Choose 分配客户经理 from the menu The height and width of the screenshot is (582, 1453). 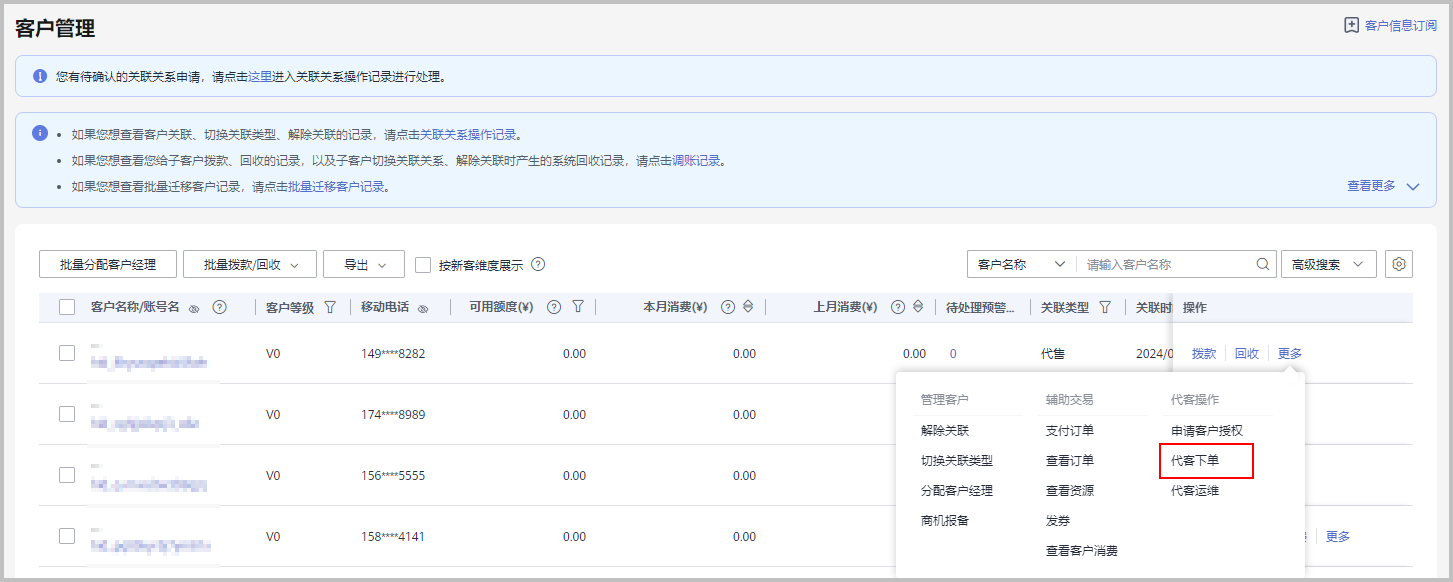point(957,491)
